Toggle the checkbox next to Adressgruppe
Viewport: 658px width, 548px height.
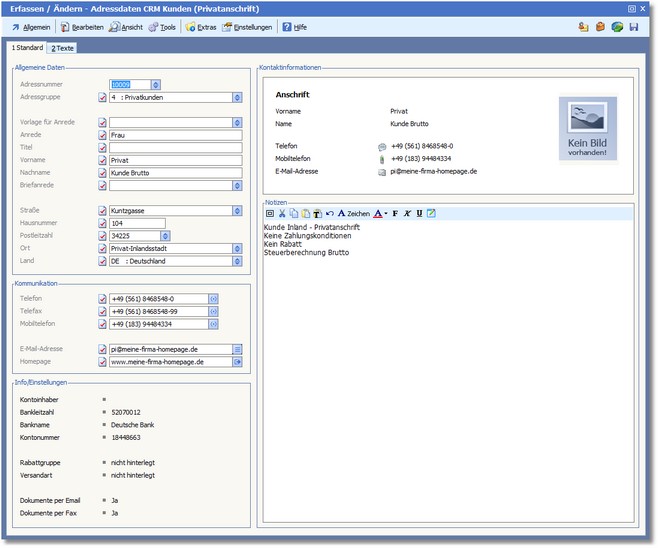(102, 98)
